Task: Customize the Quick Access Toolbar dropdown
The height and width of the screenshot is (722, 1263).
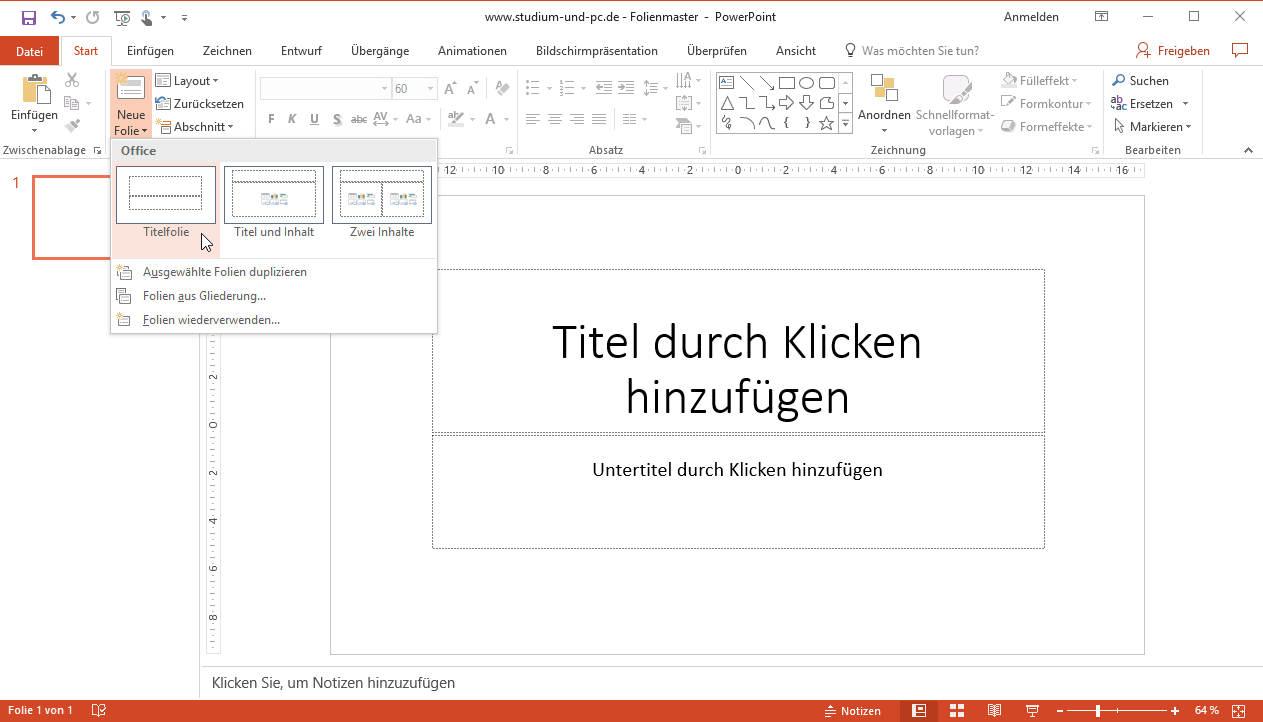Action: 185,18
